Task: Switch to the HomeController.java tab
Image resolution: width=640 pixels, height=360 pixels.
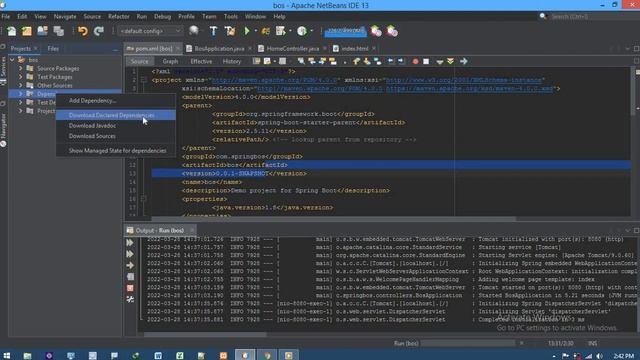Action: point(292,49)
